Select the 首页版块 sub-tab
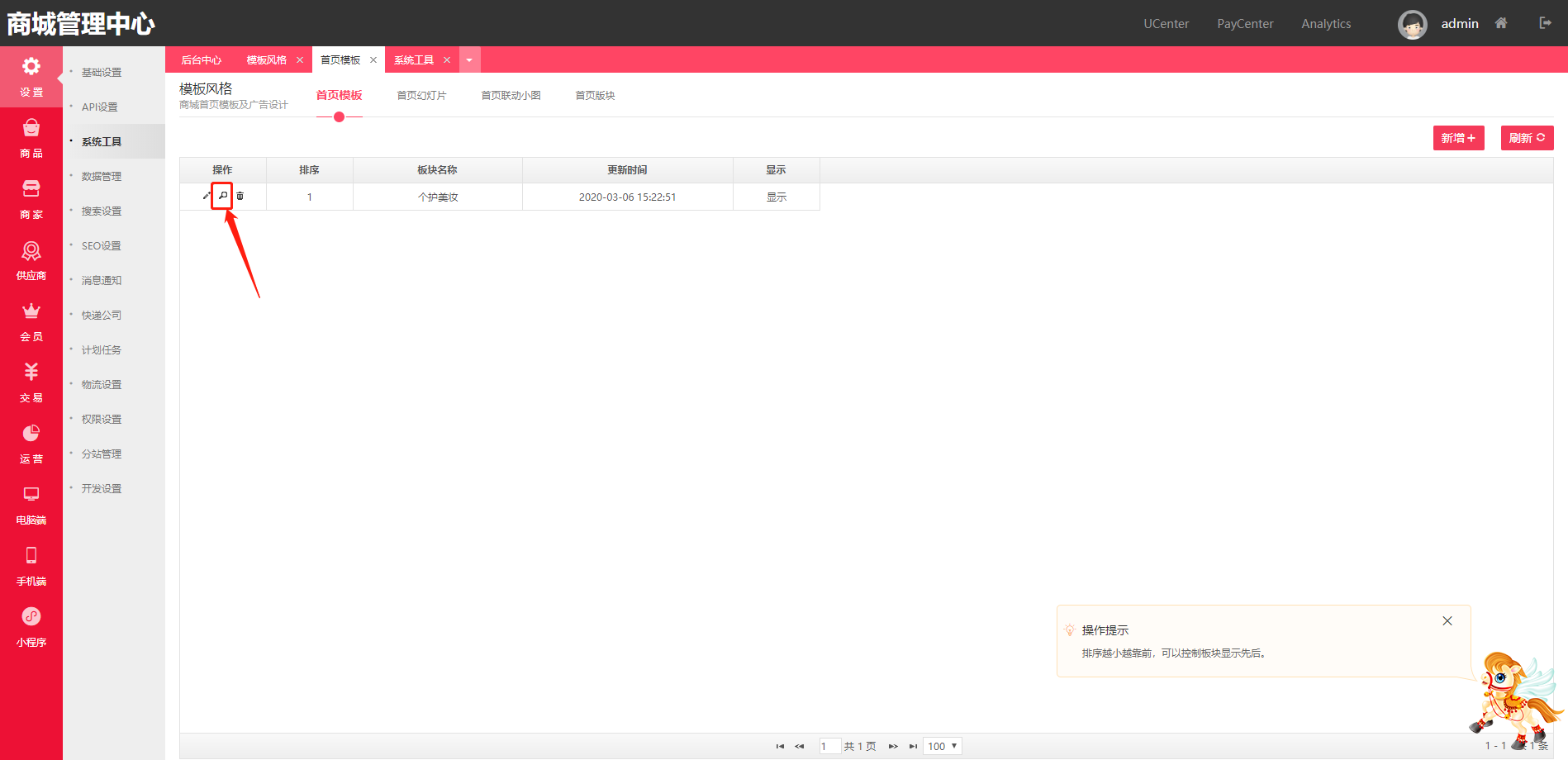Viewport: 1568px width, 760px height. tap(596, 95)
